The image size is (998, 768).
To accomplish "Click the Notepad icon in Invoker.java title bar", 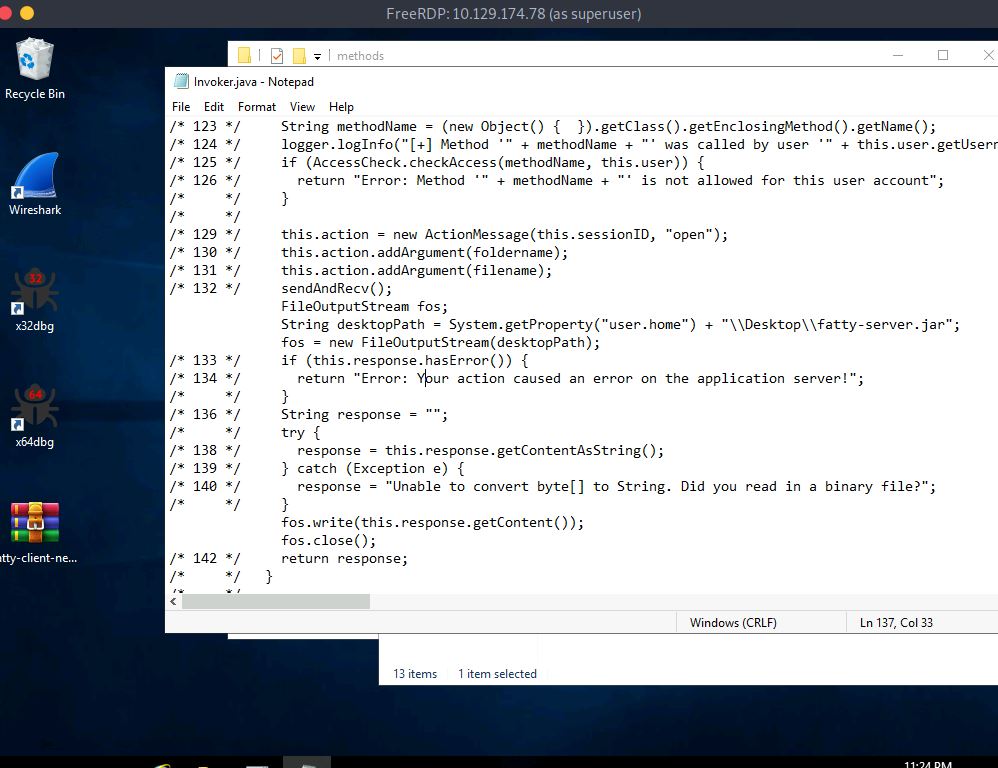I will 181,82.
